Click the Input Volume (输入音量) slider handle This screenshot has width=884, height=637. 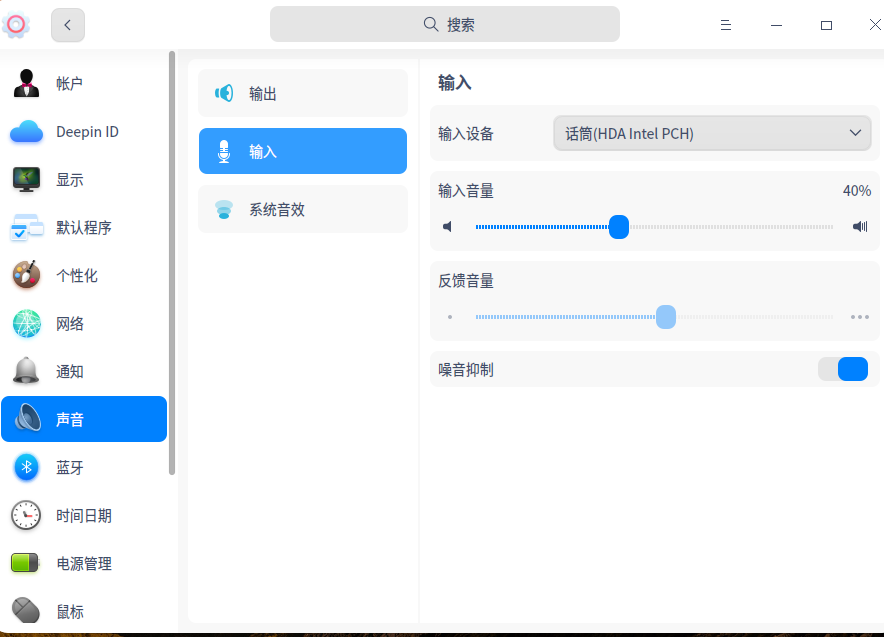pos(618,227)
